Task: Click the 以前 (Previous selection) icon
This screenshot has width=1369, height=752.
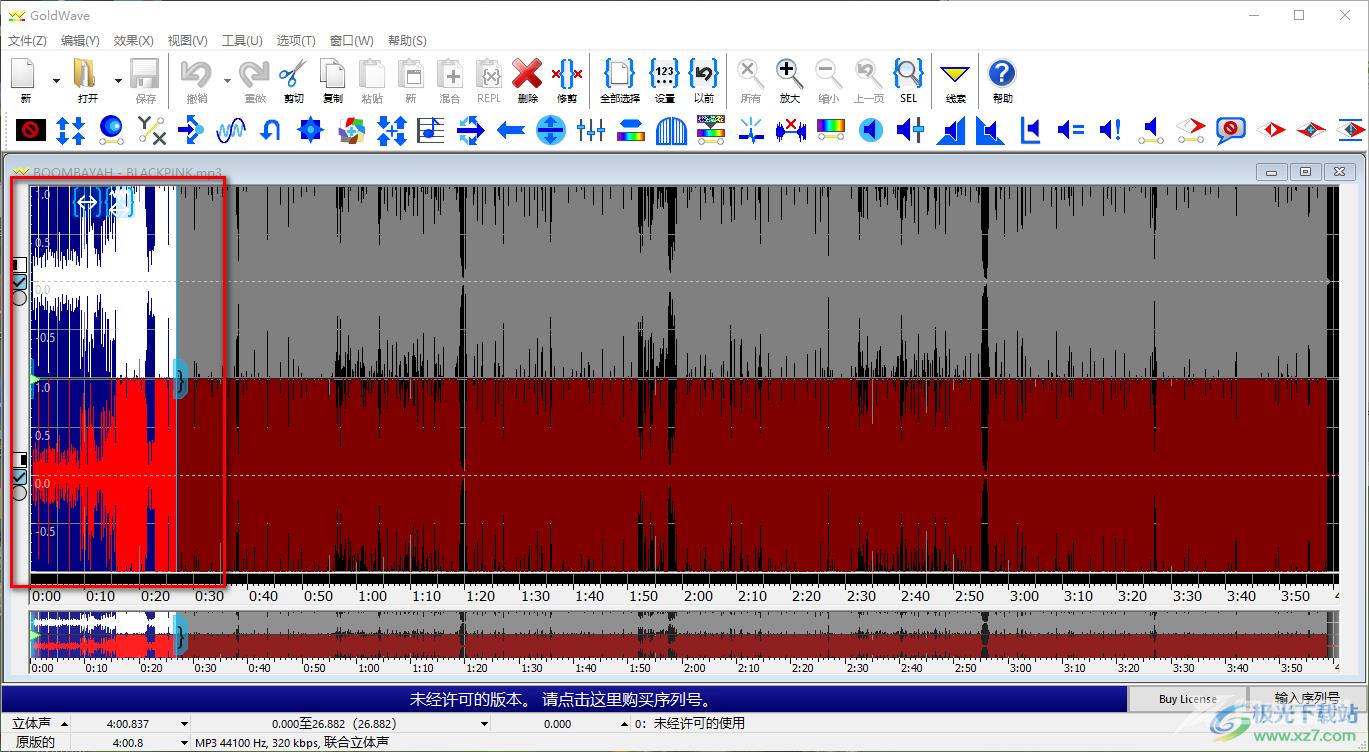Action: point(704,80)
